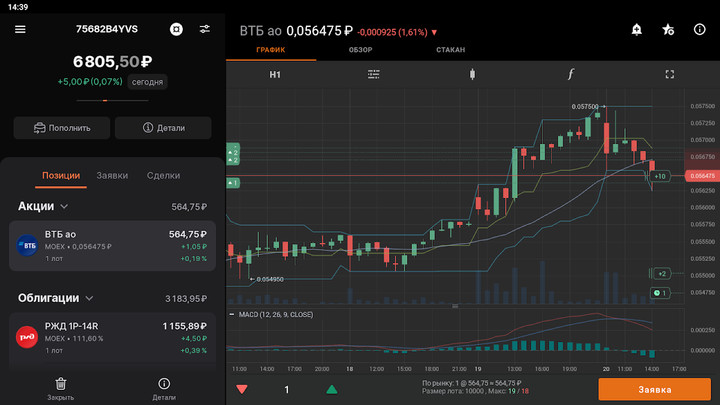
Task: Click the 0.057500 high price label
Action: tap(585, 107)
